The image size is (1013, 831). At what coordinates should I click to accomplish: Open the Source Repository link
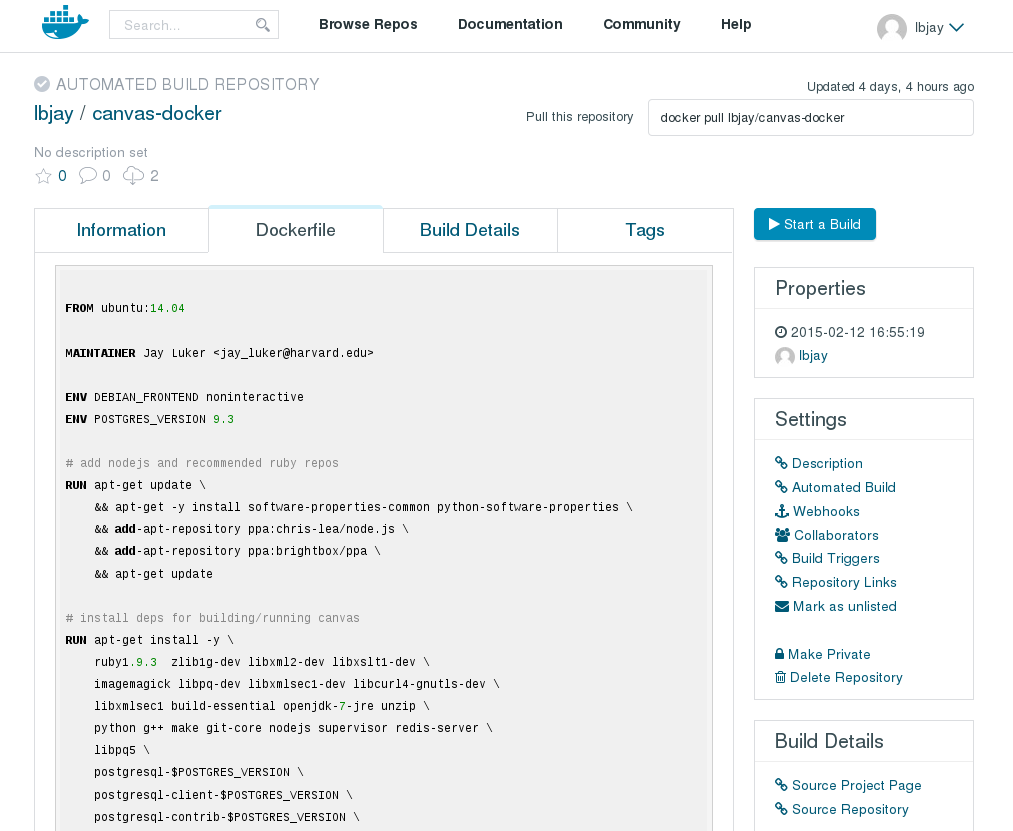click(x=850, y=809)
